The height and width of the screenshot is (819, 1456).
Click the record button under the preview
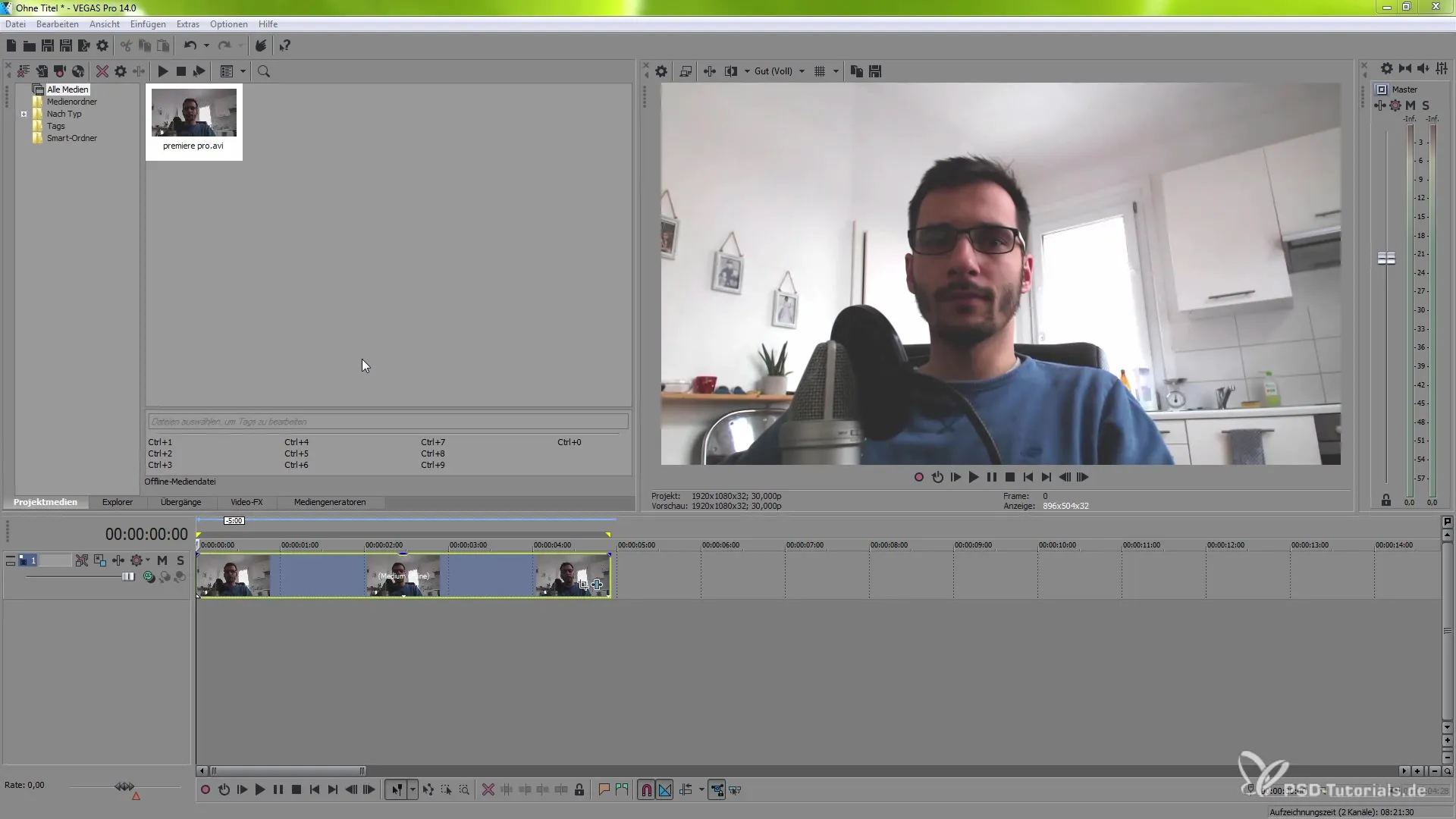coord(919,478)
